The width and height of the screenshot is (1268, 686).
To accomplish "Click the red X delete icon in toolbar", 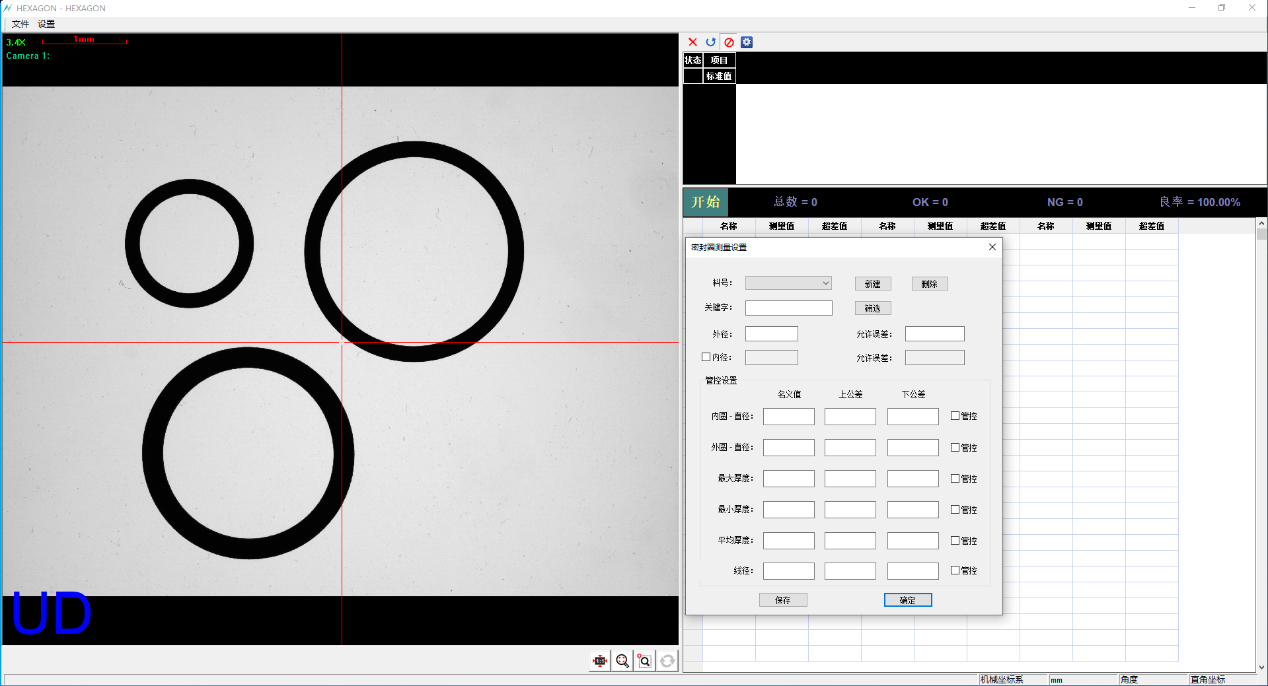I will click(693, 42).
